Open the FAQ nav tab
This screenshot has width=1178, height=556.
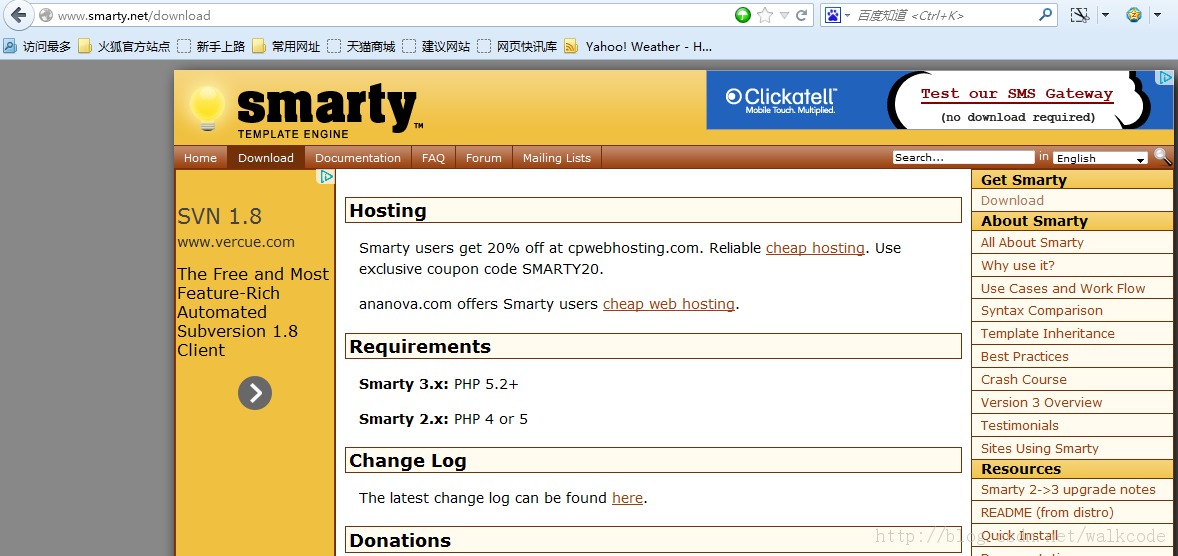[x=433, y=158]
